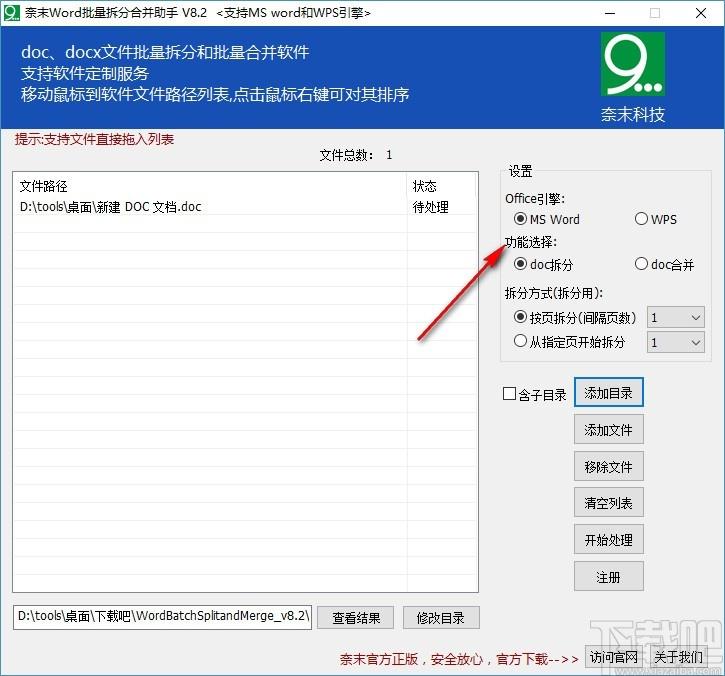725x676 pixels.
Task: Select the MS Word engine option
Action: [x=547, y=219]
